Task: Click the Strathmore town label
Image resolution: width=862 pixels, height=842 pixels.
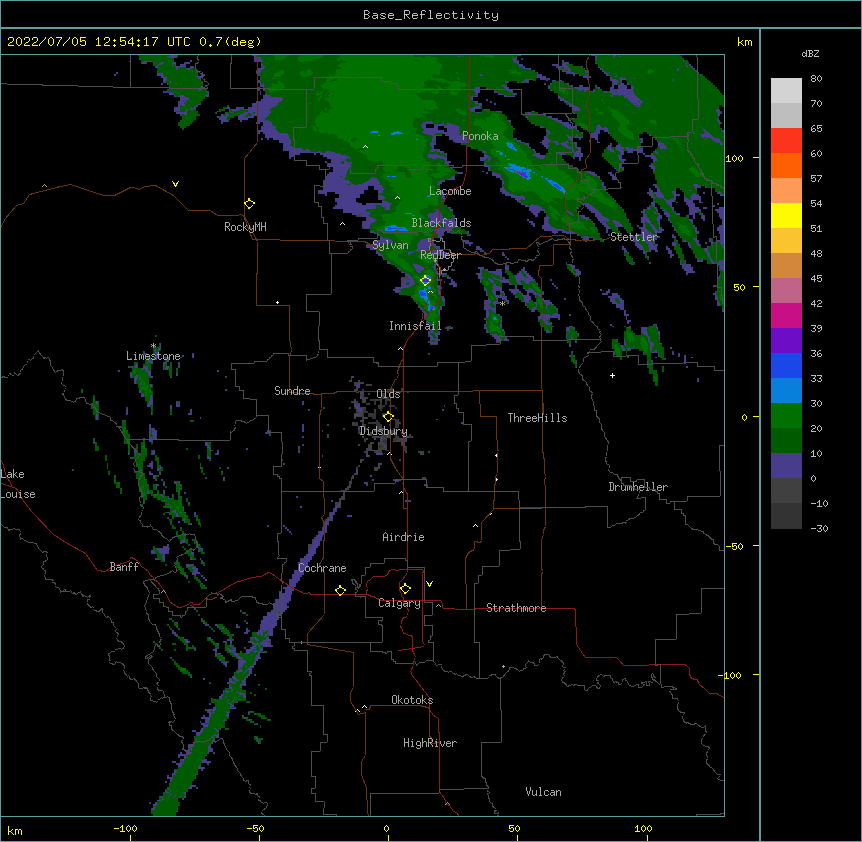Action: click(x=516, y=608)
